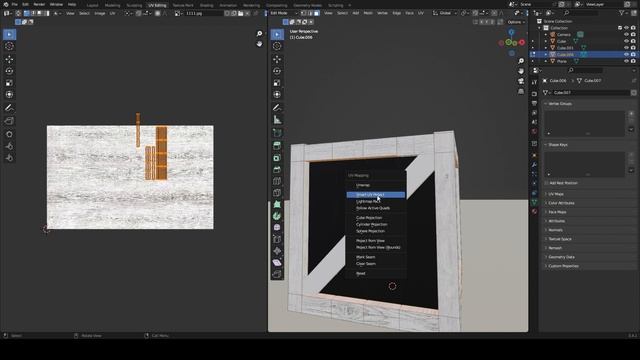This screenshot has width=640, height=360.
Task: Select the UV editor Transform tool
Action: pos(9,95)
